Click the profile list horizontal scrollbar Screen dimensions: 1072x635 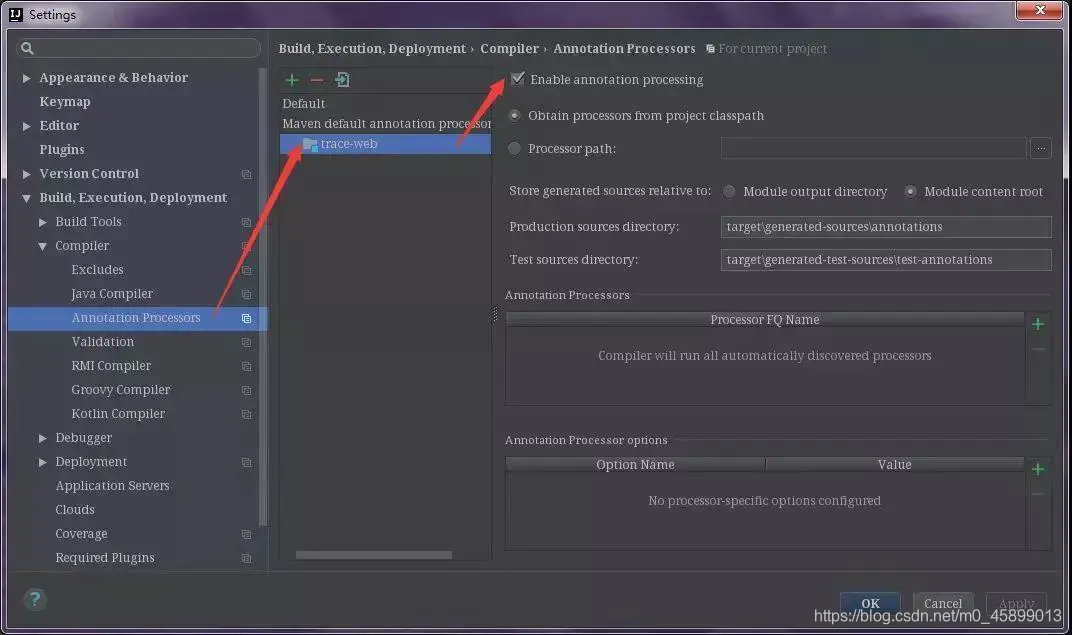(373, 555)
